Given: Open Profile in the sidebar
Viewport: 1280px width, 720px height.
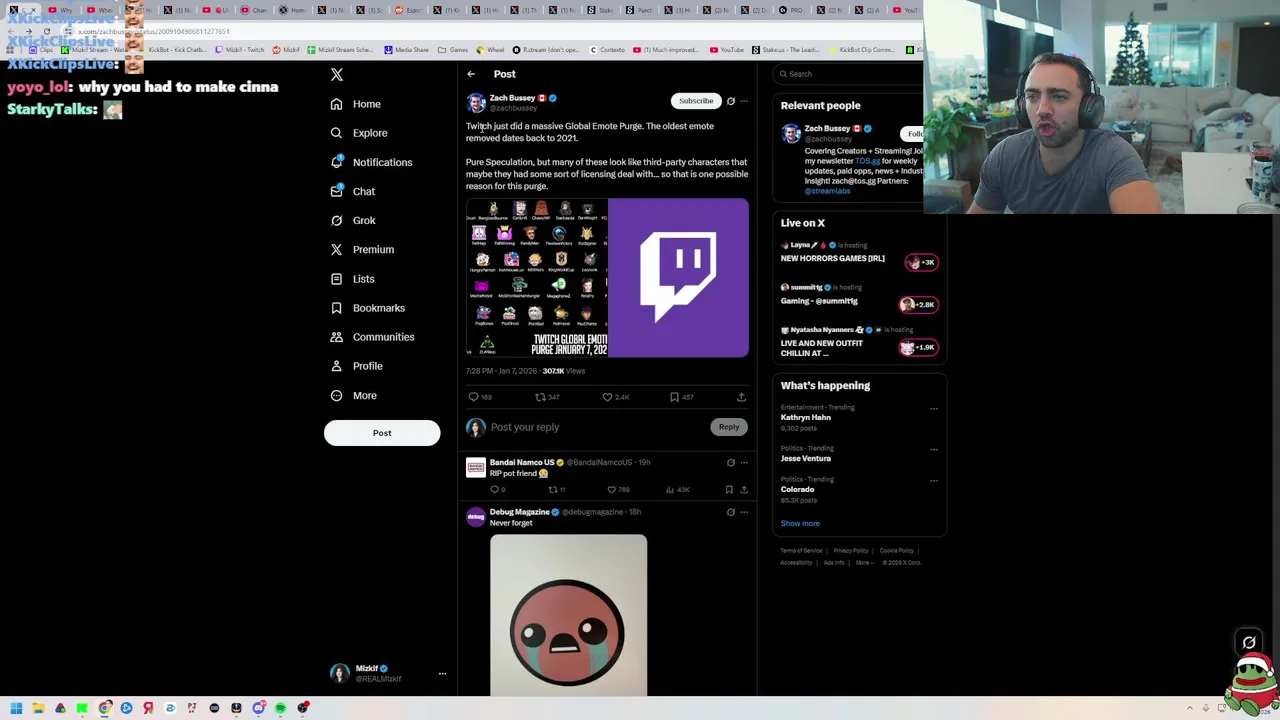Looking at the screenshot, I should [x=356, y=366].
